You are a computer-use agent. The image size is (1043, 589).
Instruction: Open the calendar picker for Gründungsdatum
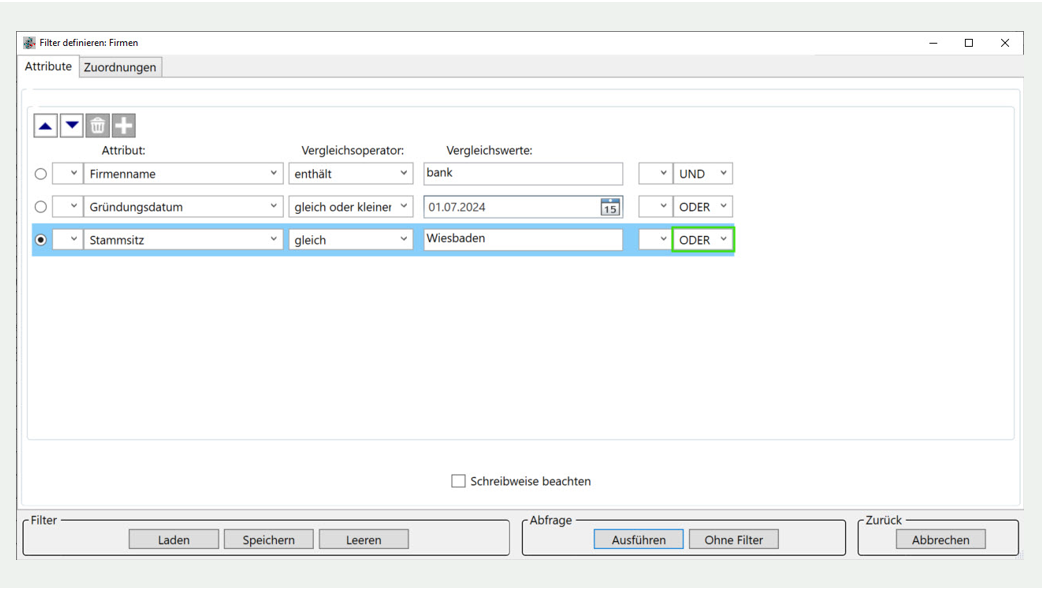coord(609,207)
